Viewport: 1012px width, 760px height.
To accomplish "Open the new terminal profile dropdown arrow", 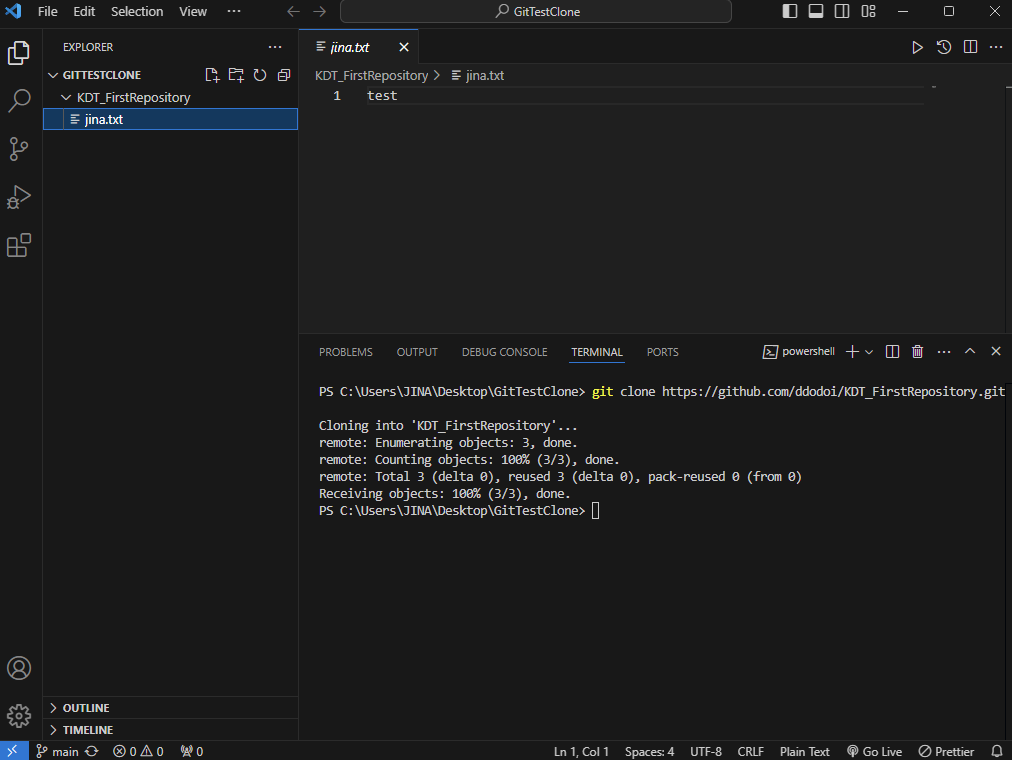I will (869, 352).
